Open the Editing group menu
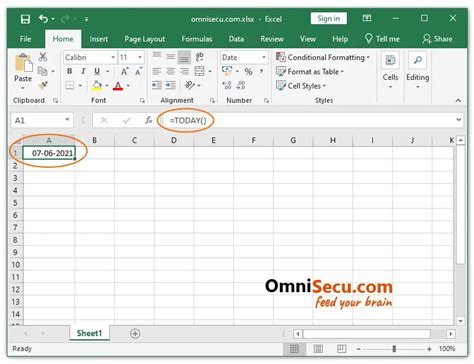This screenshot has height=364, width=474. click(x=417, y=71)
